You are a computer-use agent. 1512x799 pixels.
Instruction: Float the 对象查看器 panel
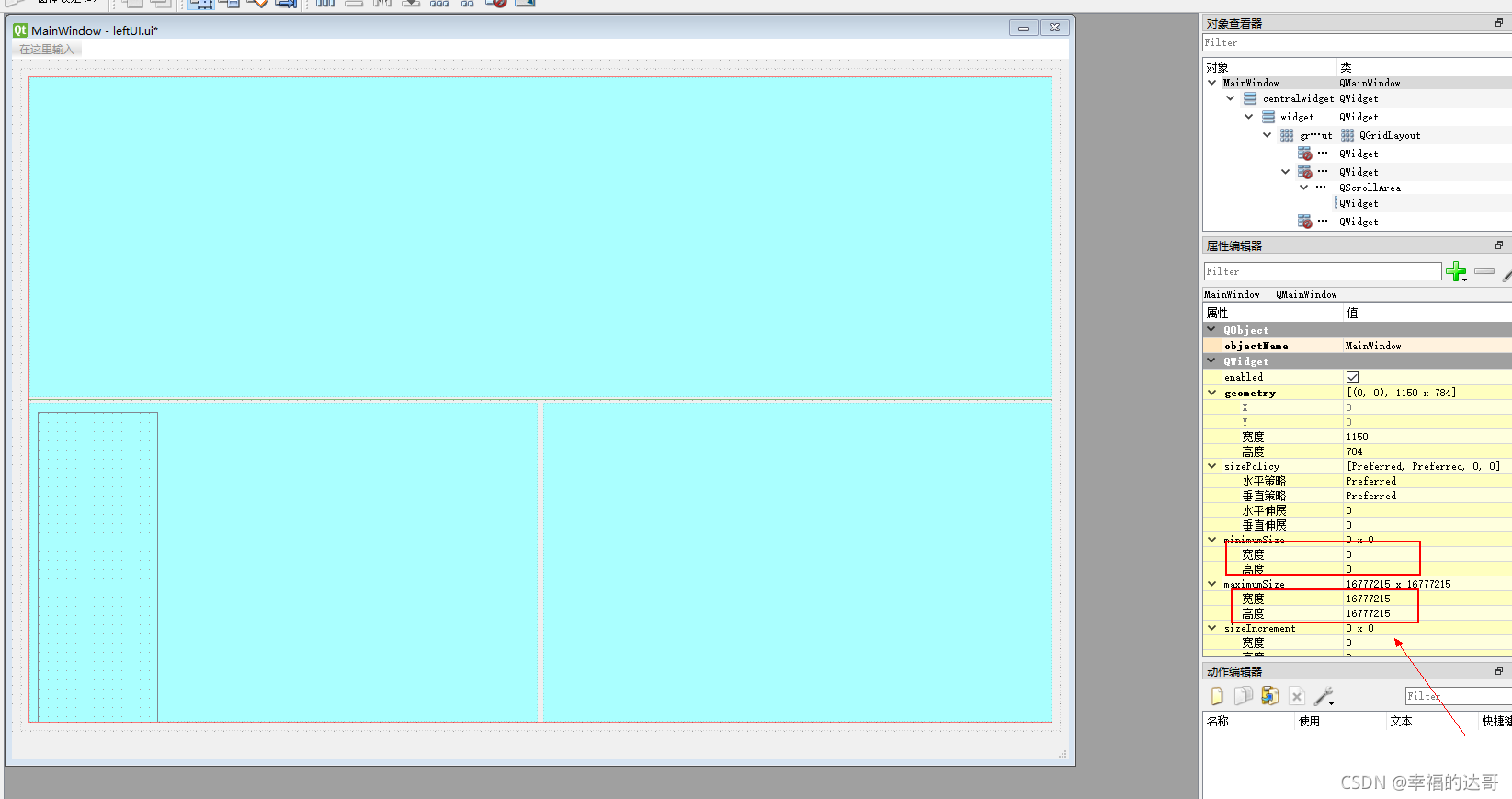(1499, 23)
